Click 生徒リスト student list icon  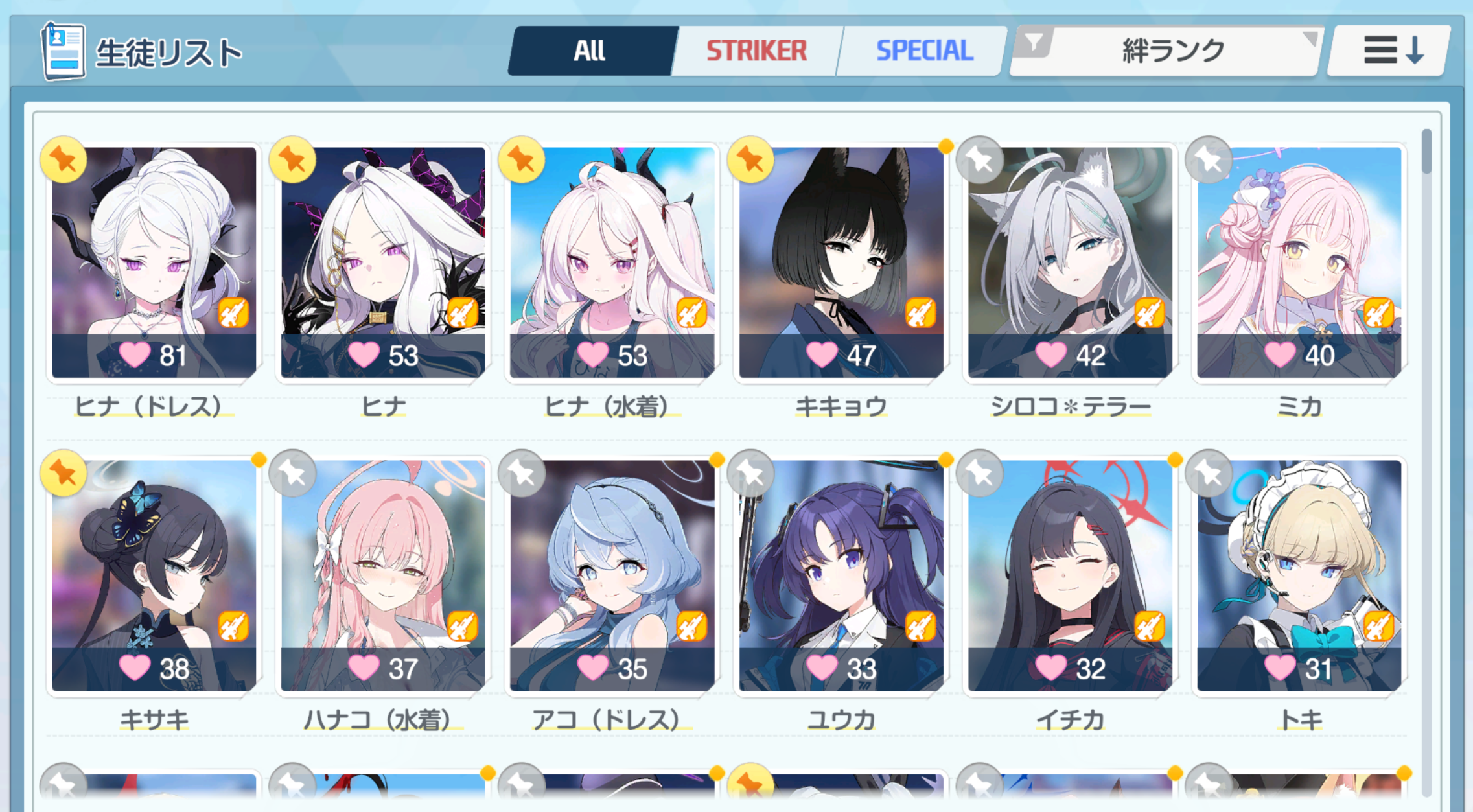click(64, 51)
